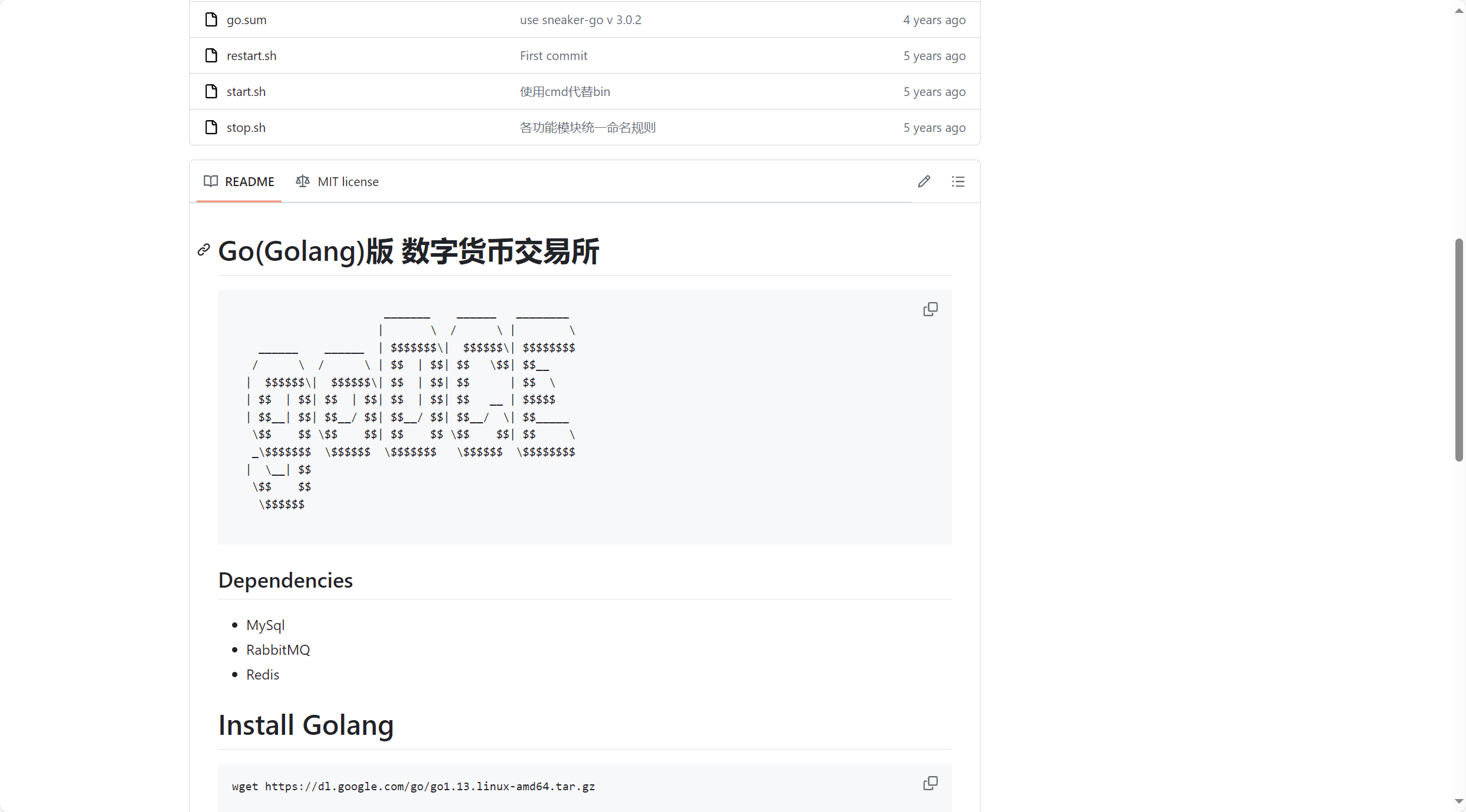Click the heading anchor link icon
Viewport: 1466px width, 812px height.
[204, 250]
